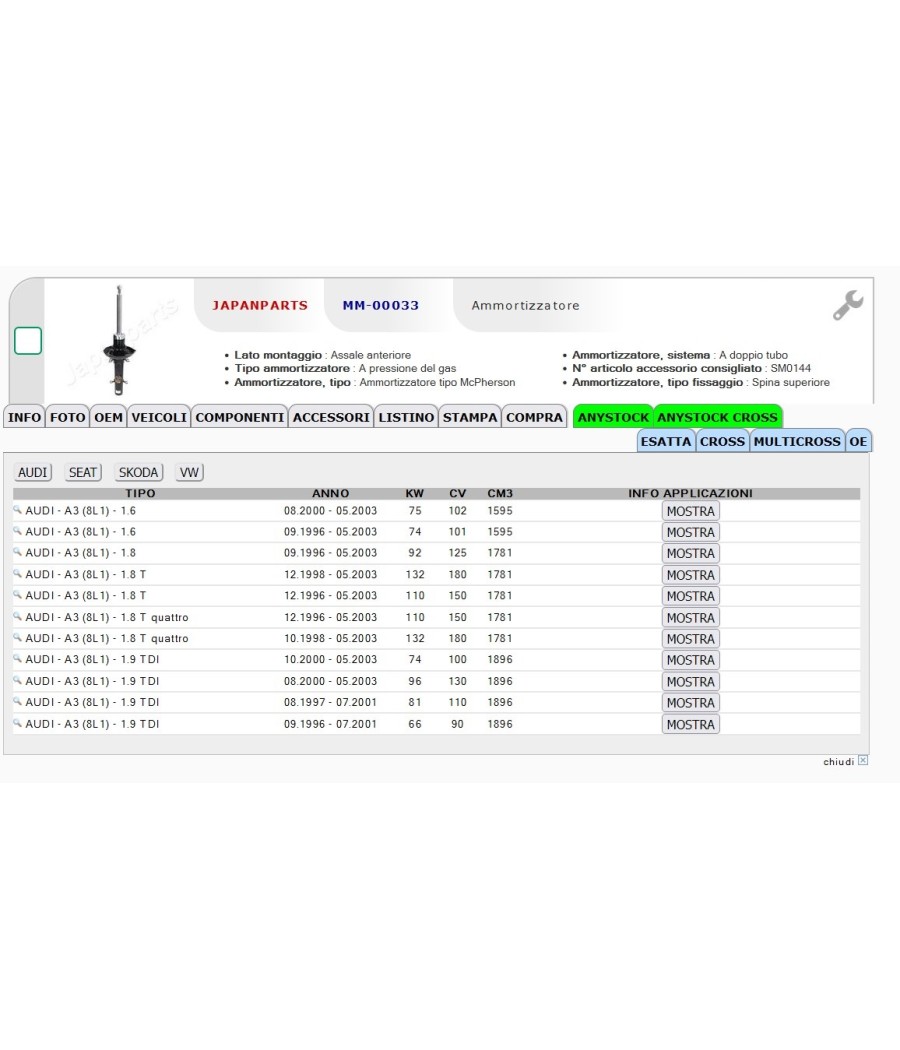Close the panel with the chiudi X icon

click(863, 761)
